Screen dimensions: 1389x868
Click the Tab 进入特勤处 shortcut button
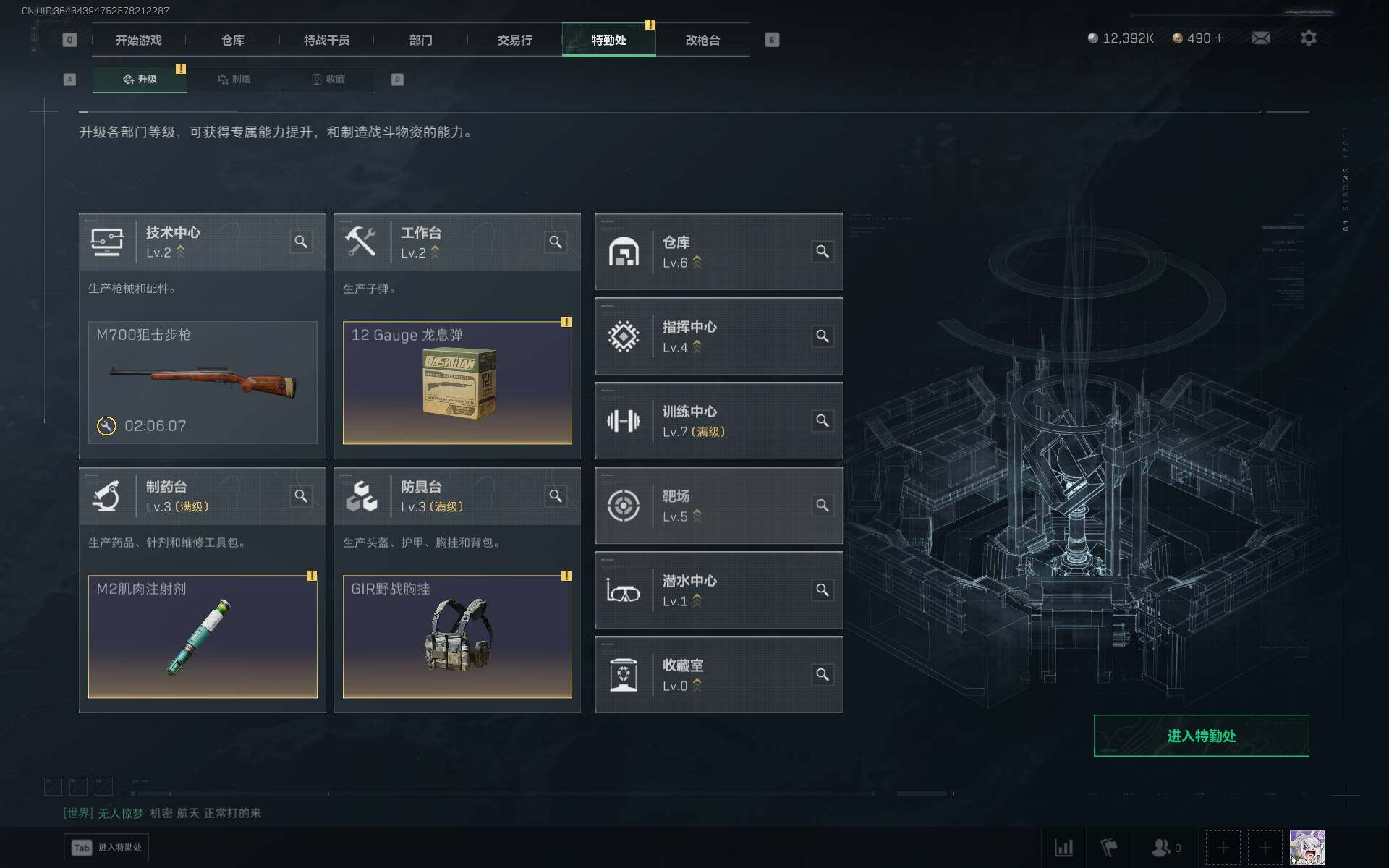pos(107,847)
